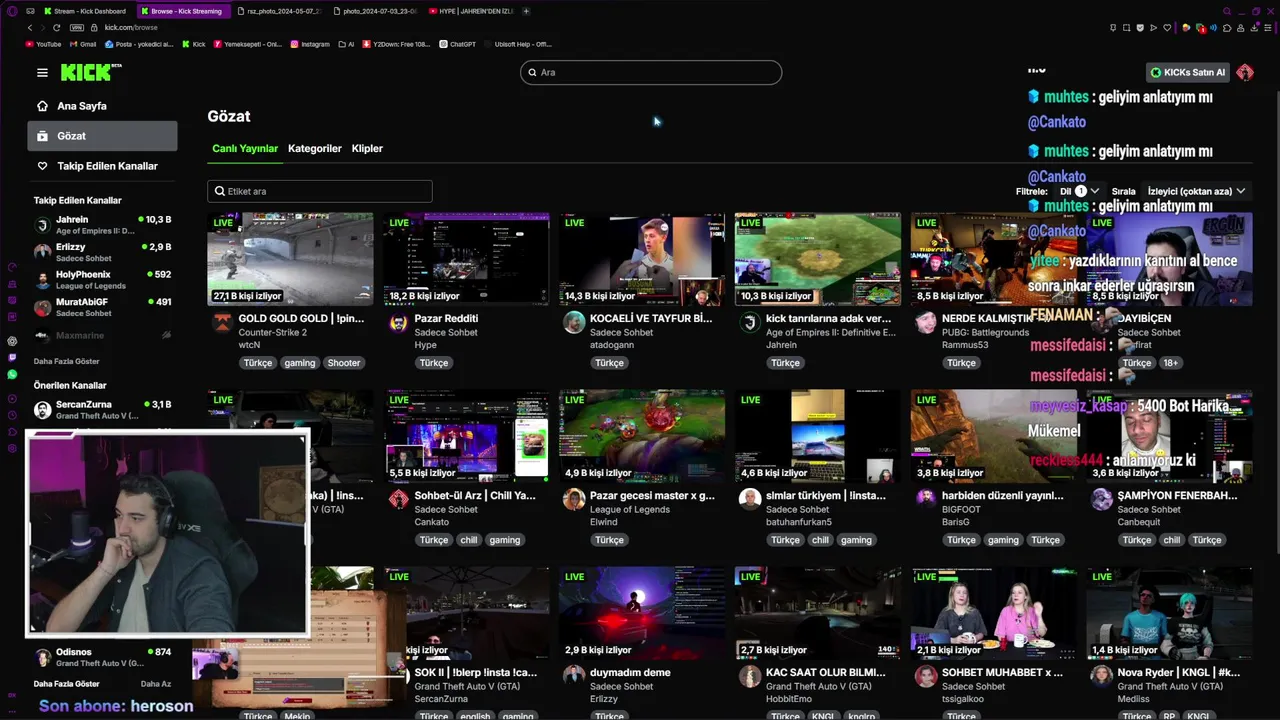Click the Opera menu logo in the browser corner
Screen dimensions: 1280x720
(x=12, y=11)
